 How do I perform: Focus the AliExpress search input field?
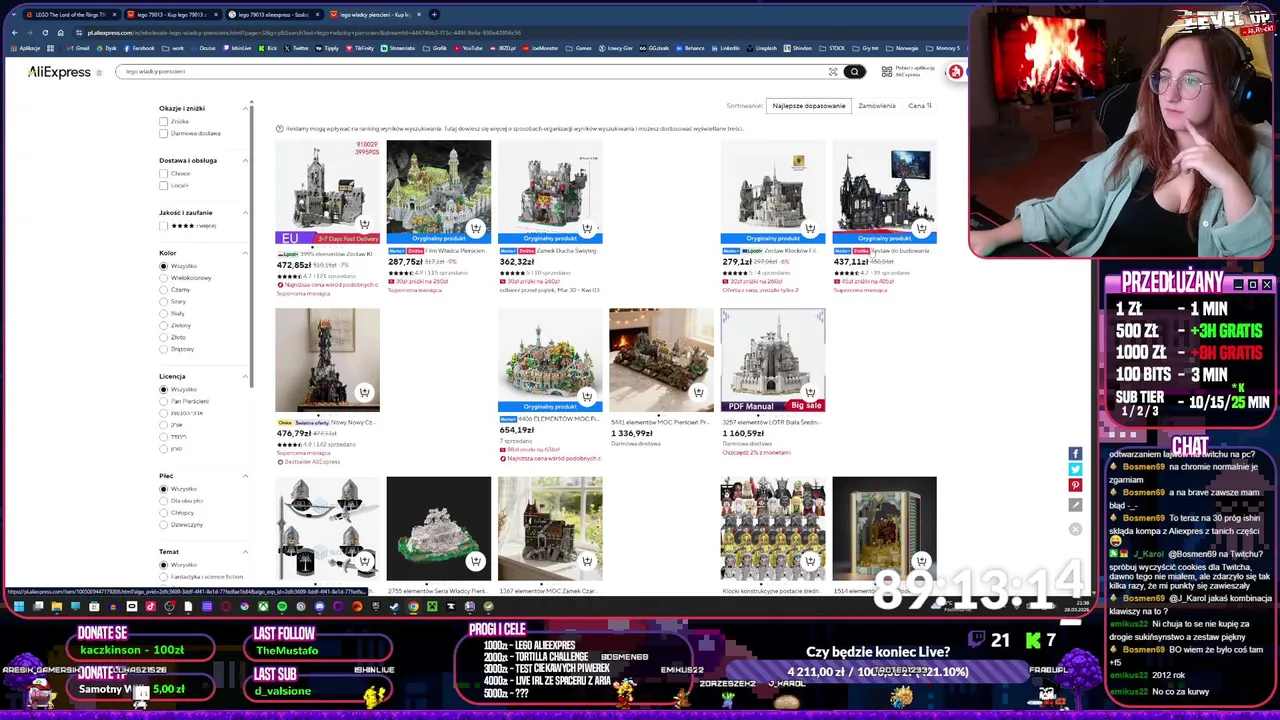click(470, 72)
